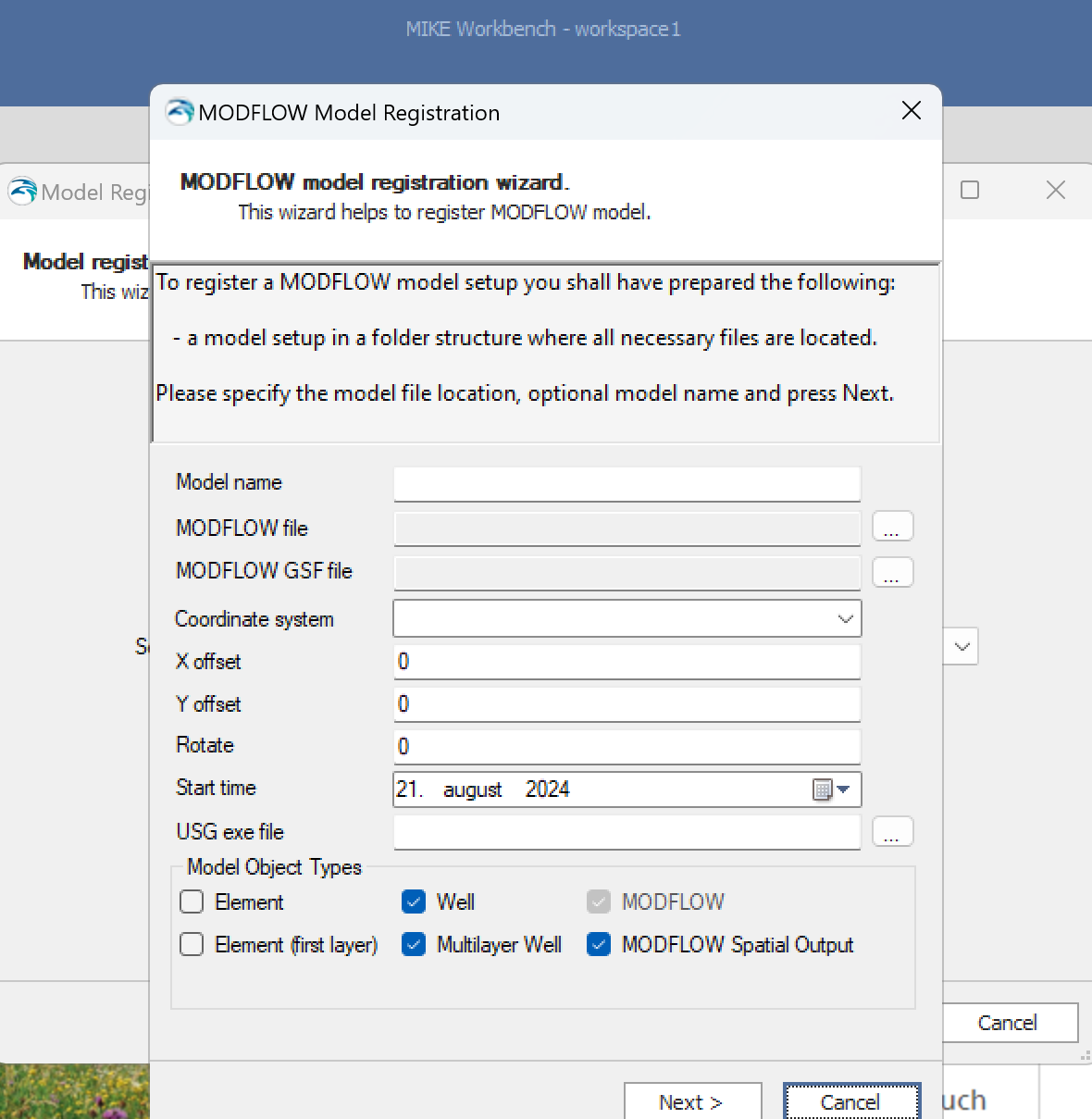Uncheck MODFLOW Spatial Output checkbox

pyautogui.click(x=599, y=944)
